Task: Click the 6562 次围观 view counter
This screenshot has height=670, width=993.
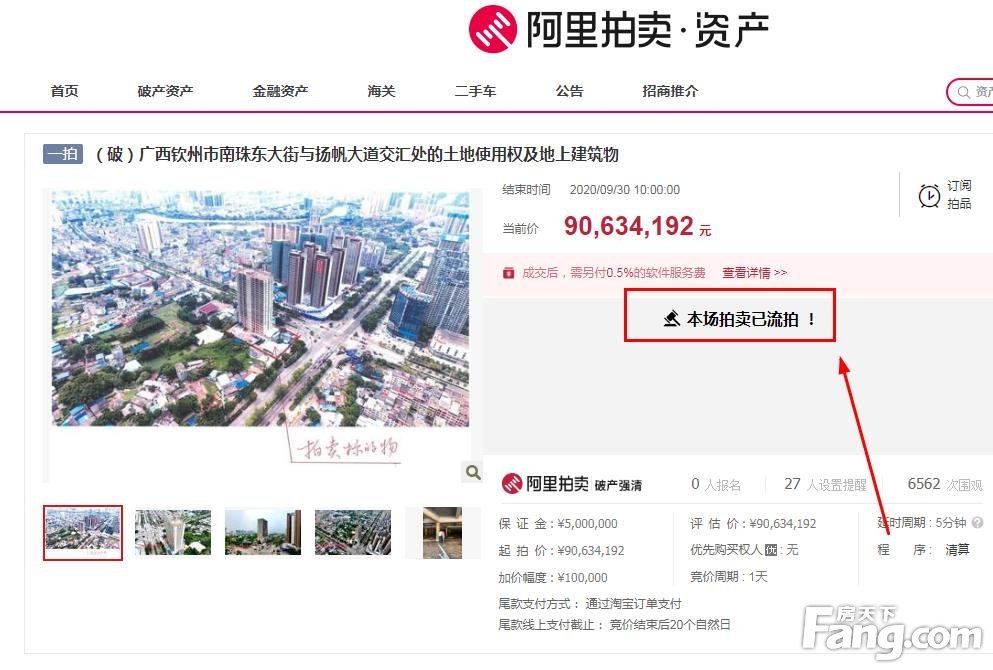Action: point(945,484)
